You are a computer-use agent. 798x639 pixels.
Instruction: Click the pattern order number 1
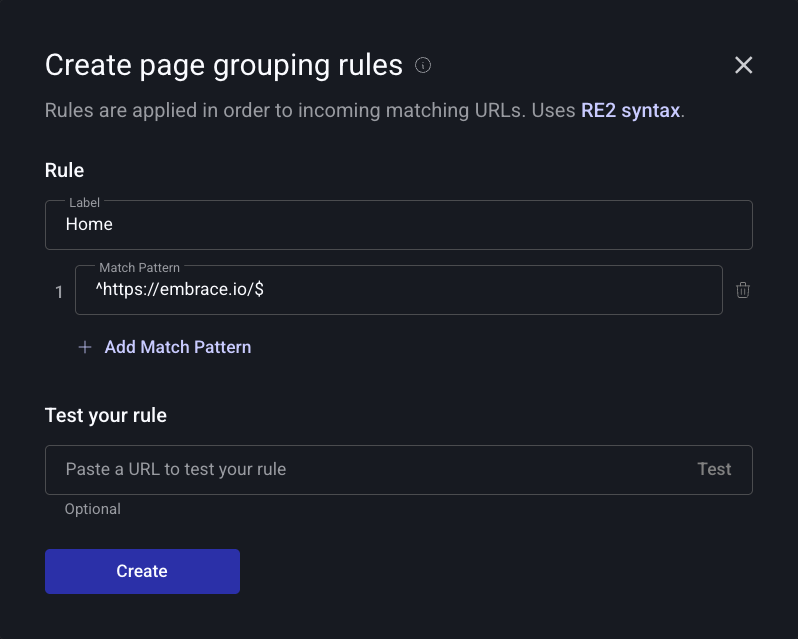coord(59,292)
